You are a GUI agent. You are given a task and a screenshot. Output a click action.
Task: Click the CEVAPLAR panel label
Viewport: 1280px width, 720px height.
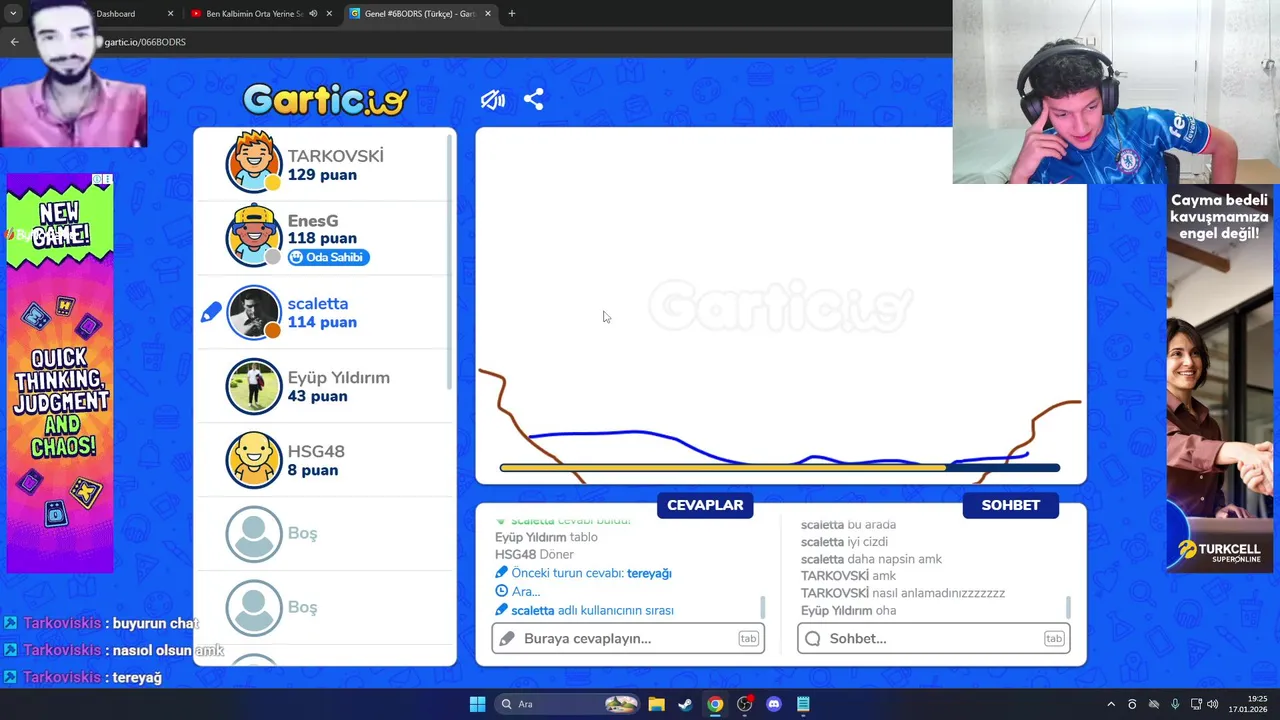pos(705,505)
